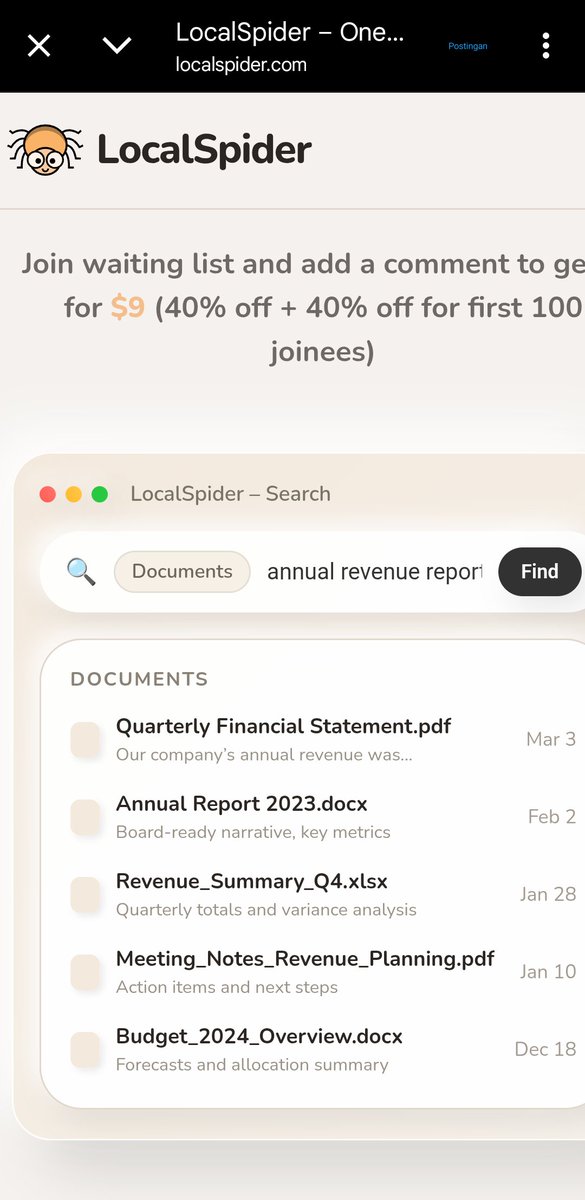
Task: Click 'Action items and next steps' description
Action: click(x=227, y=987)
